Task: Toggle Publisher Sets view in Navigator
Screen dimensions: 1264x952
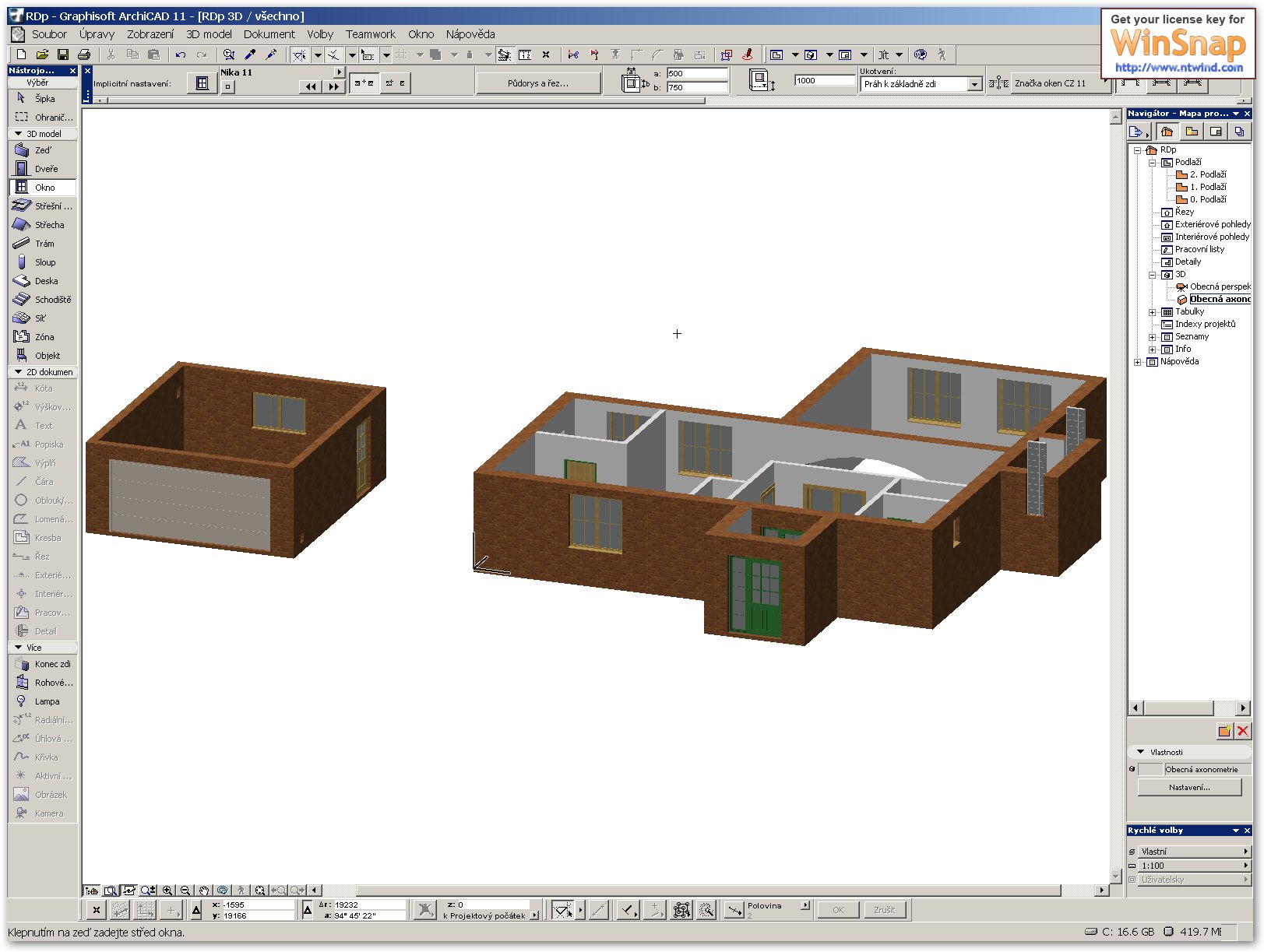Action: (x=1239, y=132)
